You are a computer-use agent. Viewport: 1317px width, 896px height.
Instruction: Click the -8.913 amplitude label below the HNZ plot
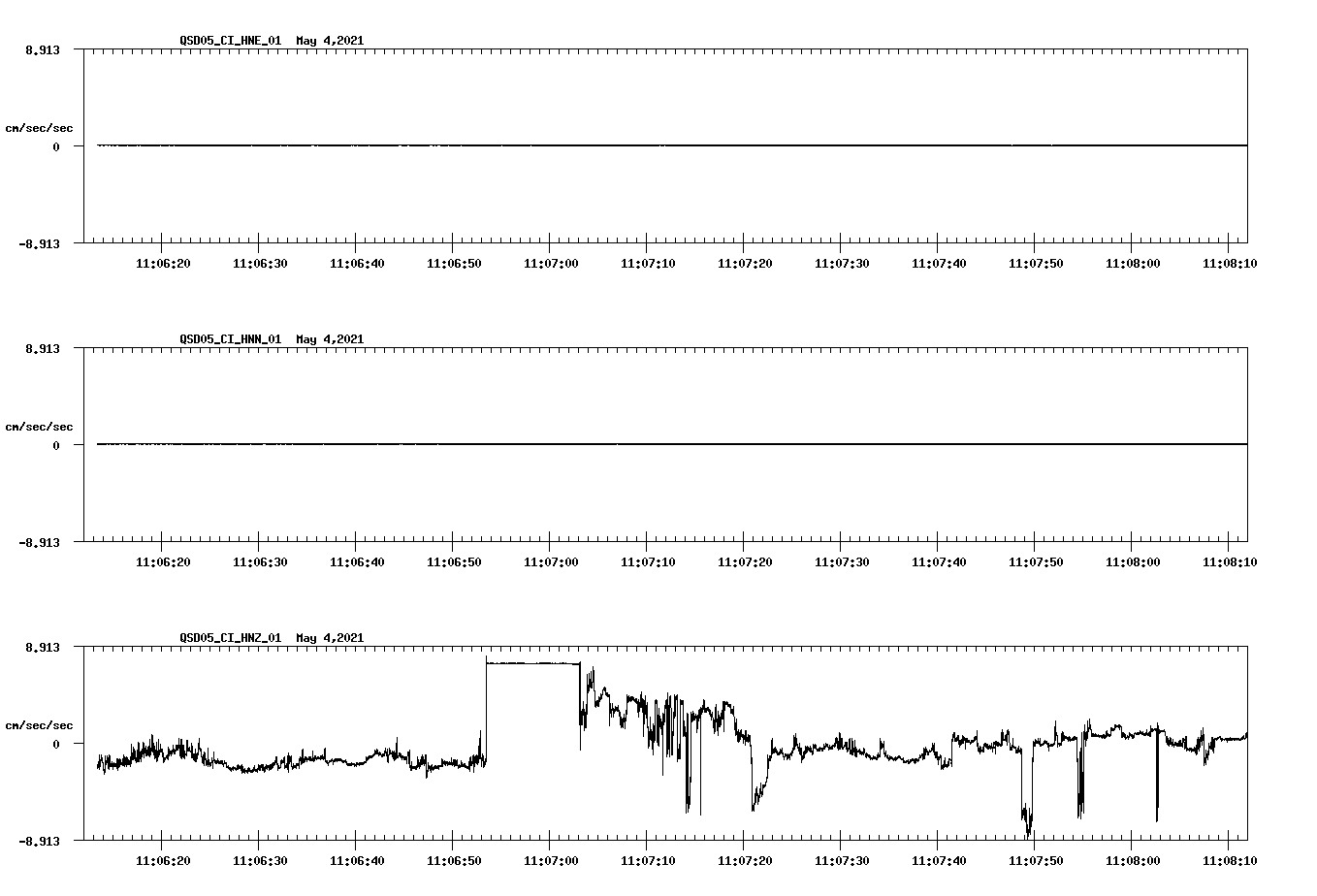pyautogui.click(x=40, y=842)
